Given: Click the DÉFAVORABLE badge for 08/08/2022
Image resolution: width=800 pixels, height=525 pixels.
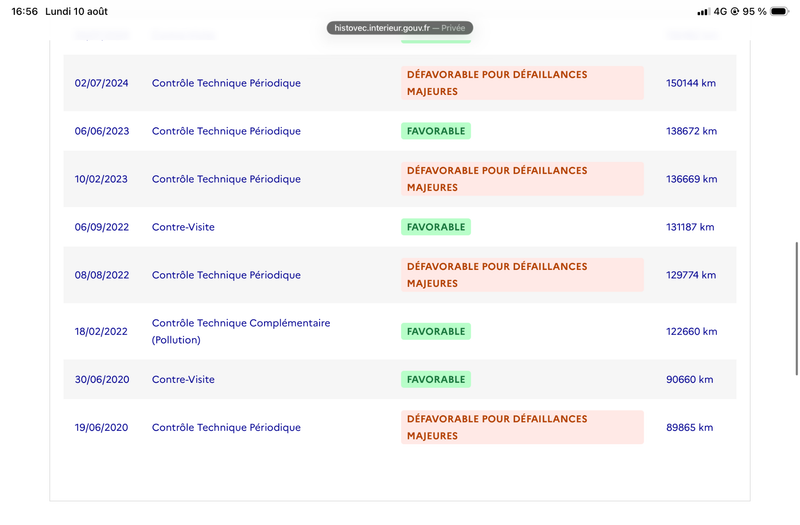Looking at the screenshot, I should 522,275.
